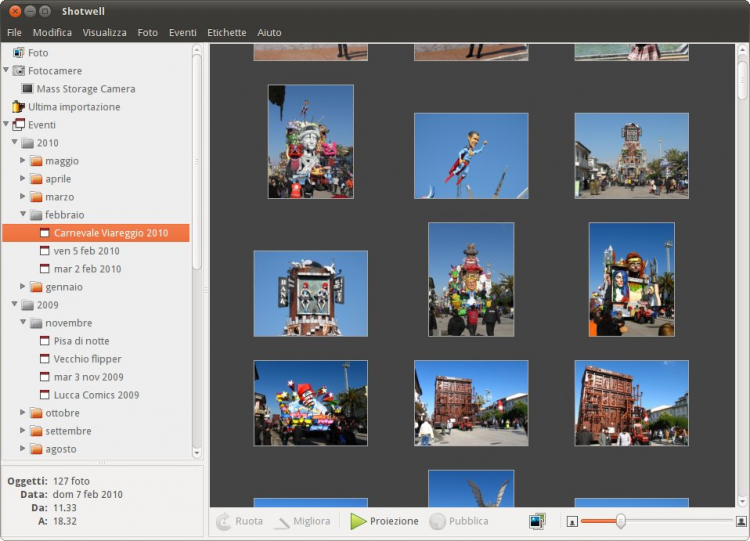Select the Foto library item
The width and height of the screenshot is (750, 541).
click(37, 53)
